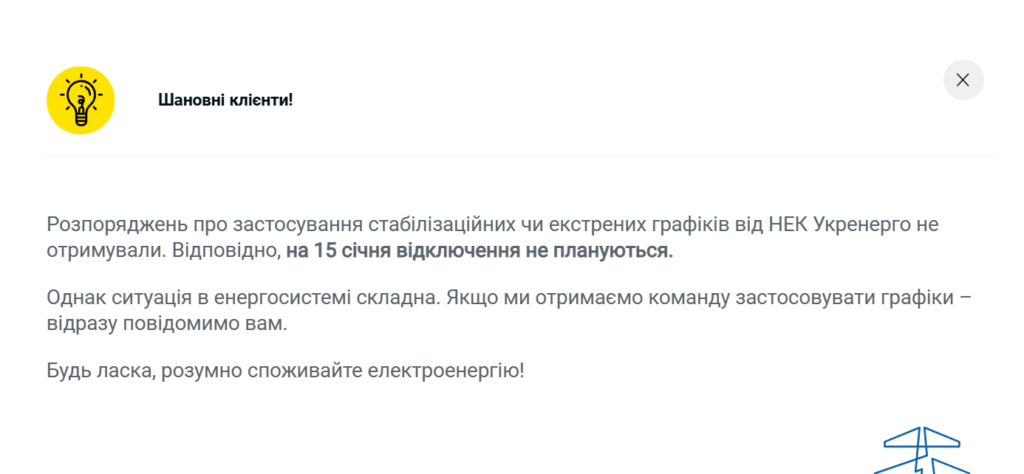Viewport: 1024px width, 474px height.
Task: Click the horizontal divider under the heading
Action: (x=521, y=156)
